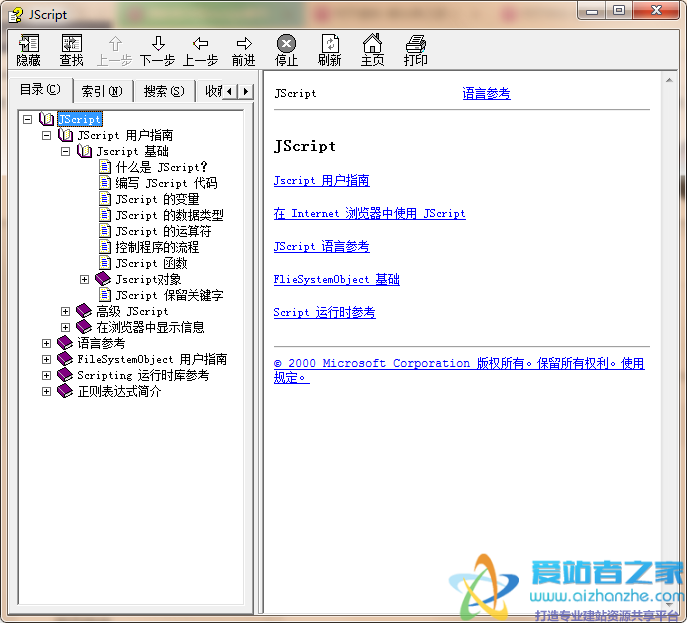Open the Script 运行时参考 link
Viewport: 687px width, 623px height.
(325, 312)
